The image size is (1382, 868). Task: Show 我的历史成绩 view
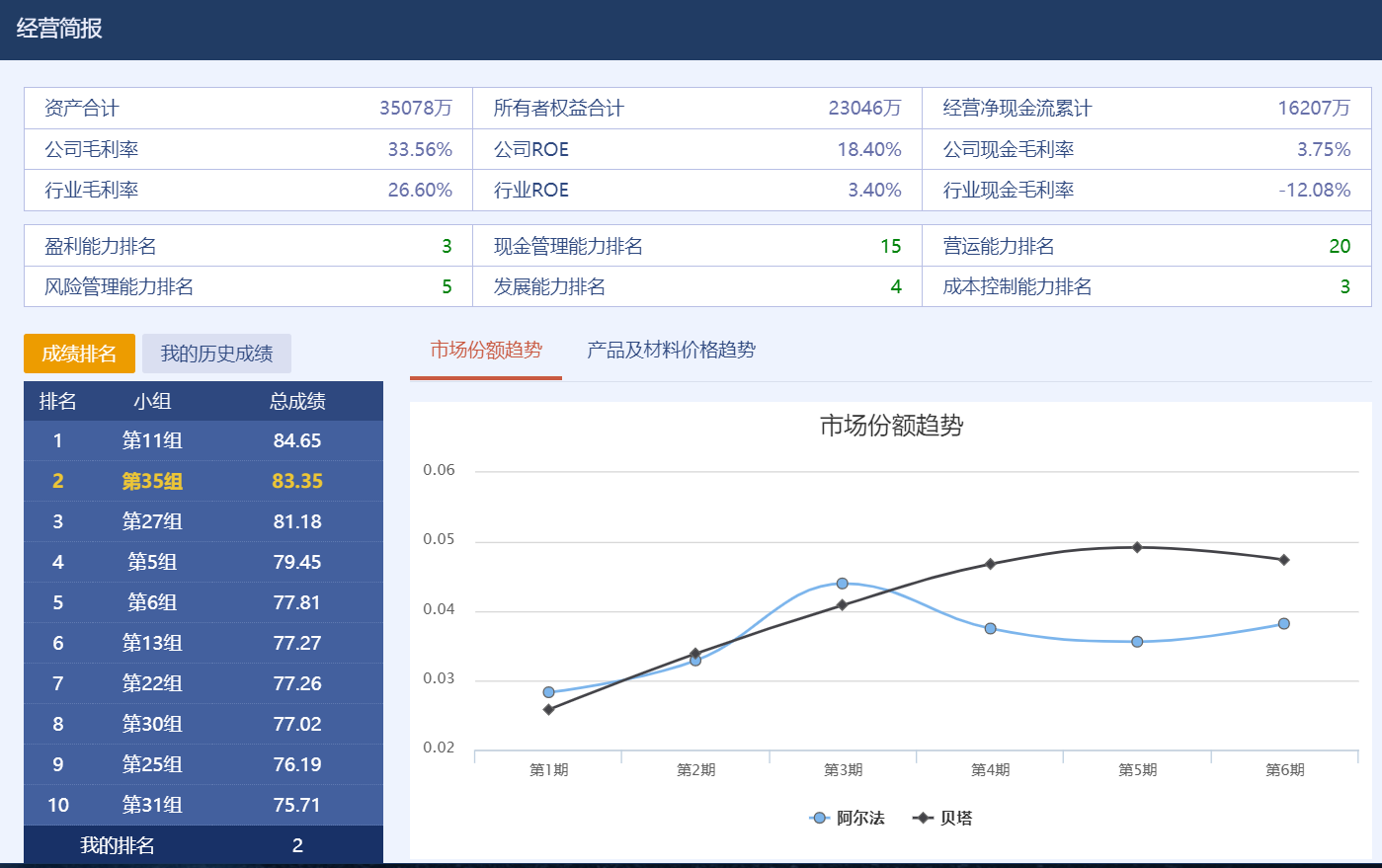pos(216,354)
